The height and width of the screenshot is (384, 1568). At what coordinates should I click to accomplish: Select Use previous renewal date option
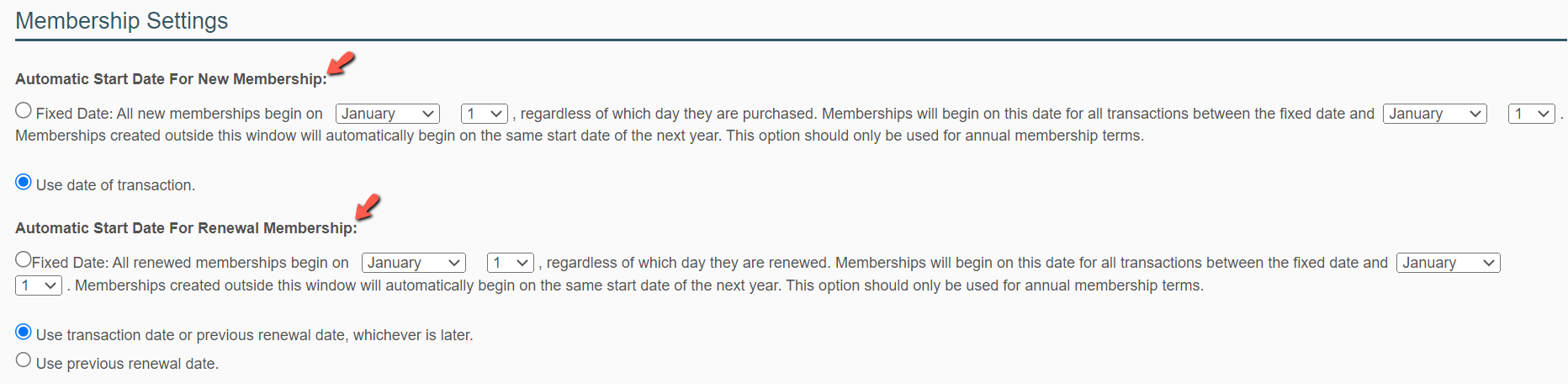pos(24,360)
